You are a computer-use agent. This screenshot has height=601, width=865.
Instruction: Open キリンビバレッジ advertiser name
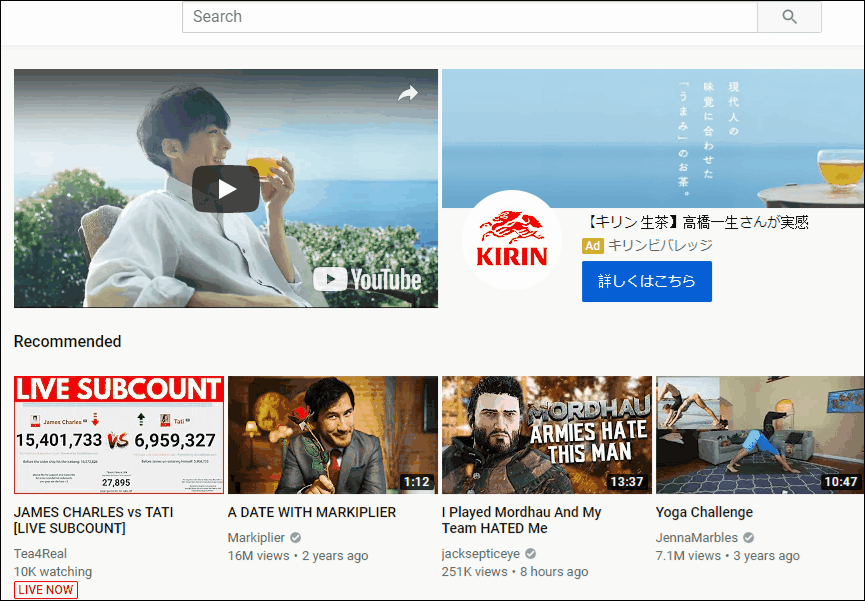[x=660, y=245]
